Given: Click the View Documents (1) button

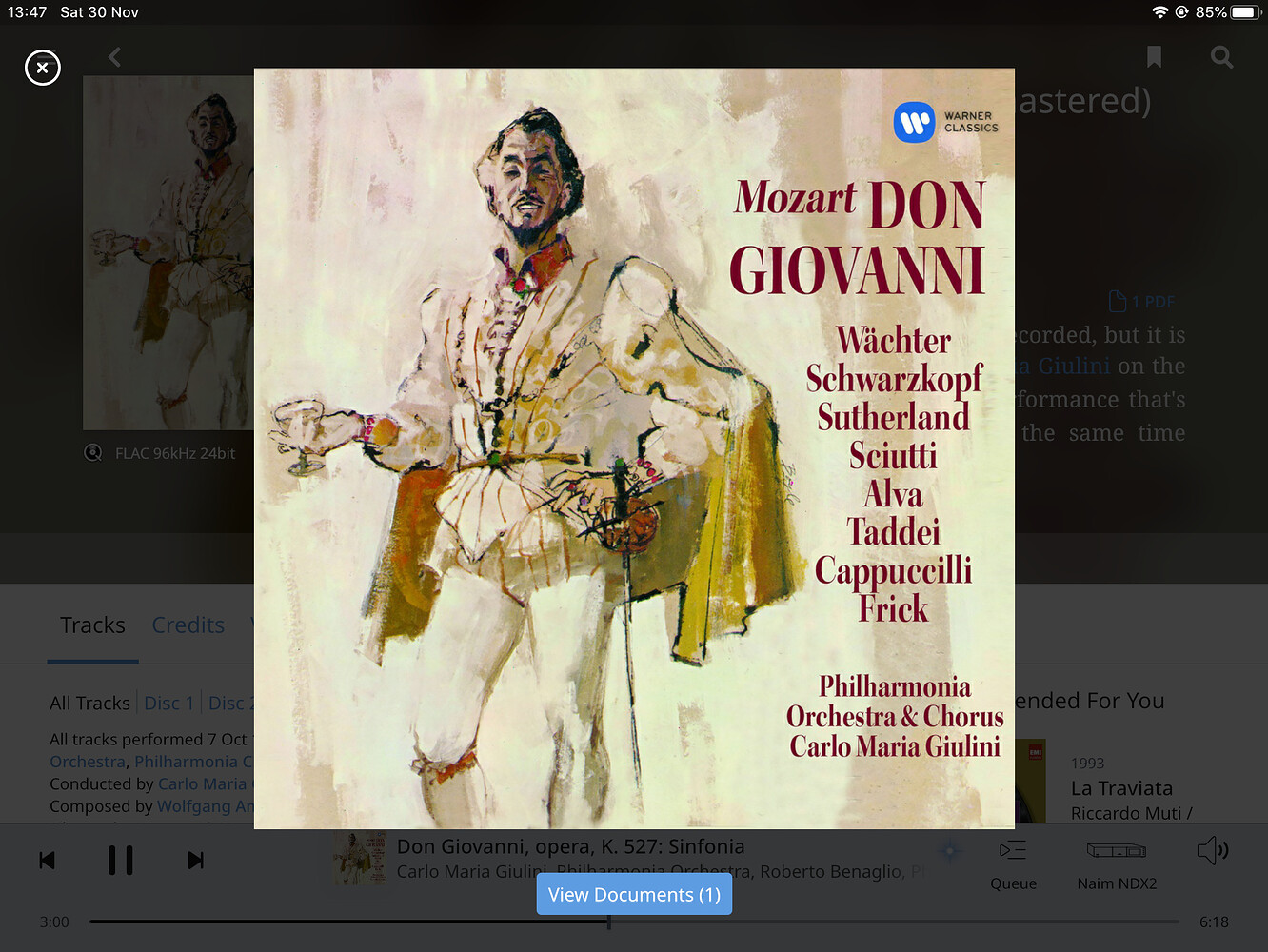Looking at the screenshot, I should click(634, 894).
